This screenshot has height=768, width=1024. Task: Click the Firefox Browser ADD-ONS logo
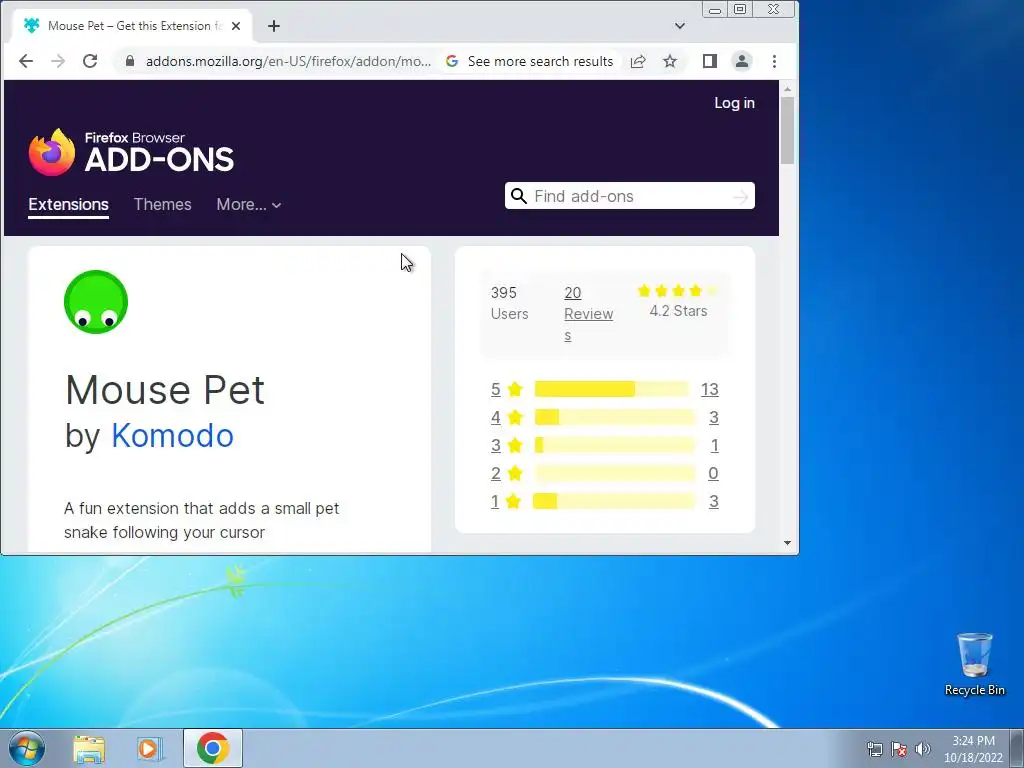click(x=131, y=152)
